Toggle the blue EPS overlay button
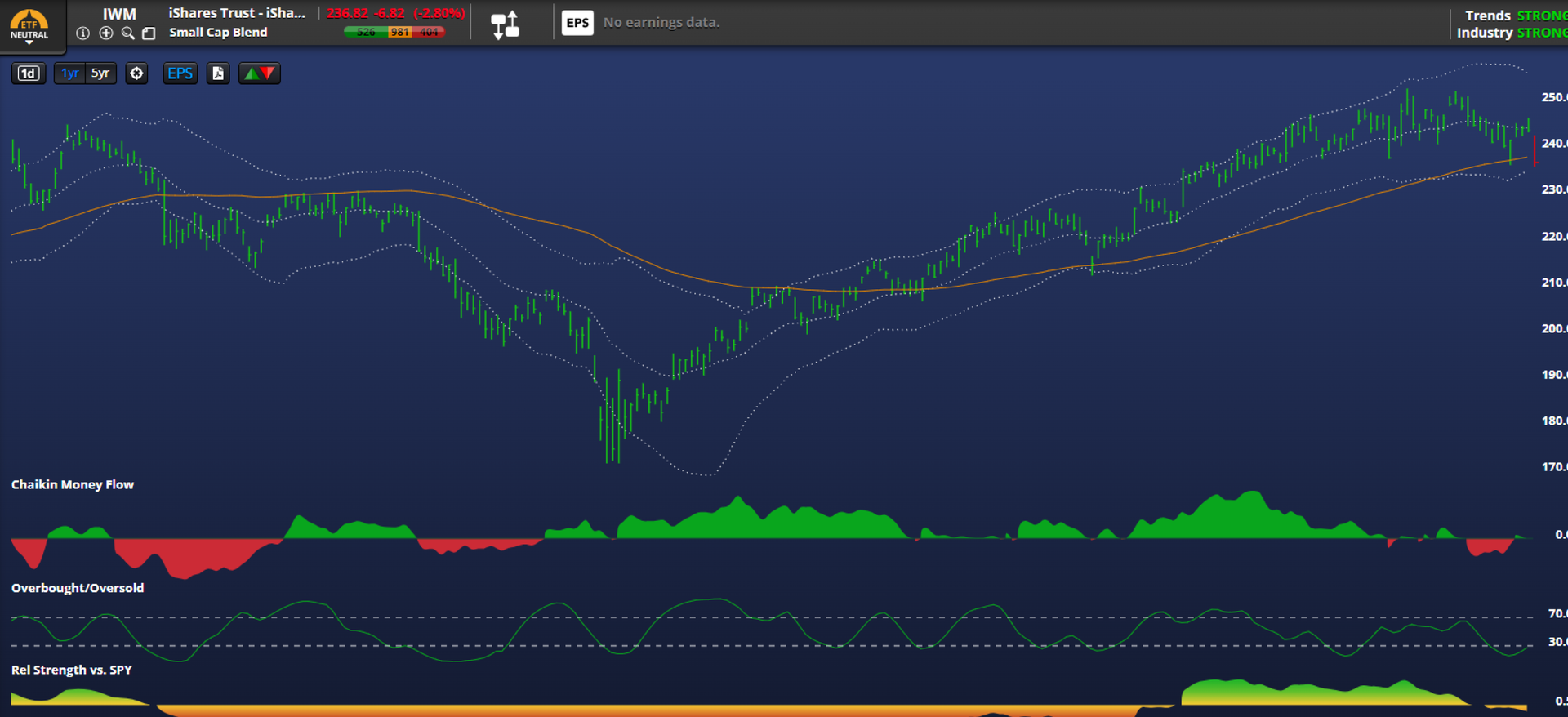Screen dimensions: 1568x717 pyautogui.click(x=180, y=73)
